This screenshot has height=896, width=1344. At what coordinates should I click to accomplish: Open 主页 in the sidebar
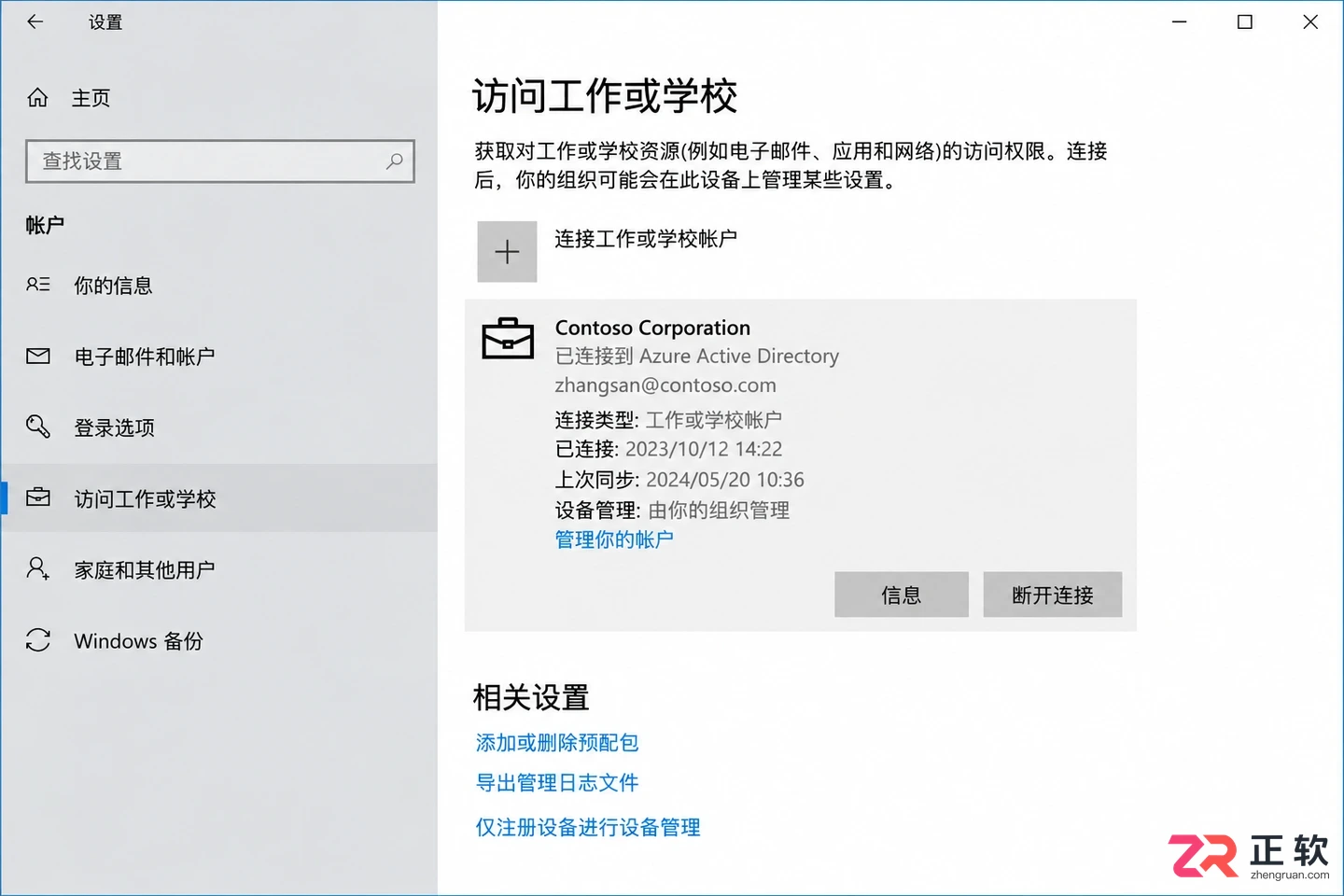tap(91, 98)
